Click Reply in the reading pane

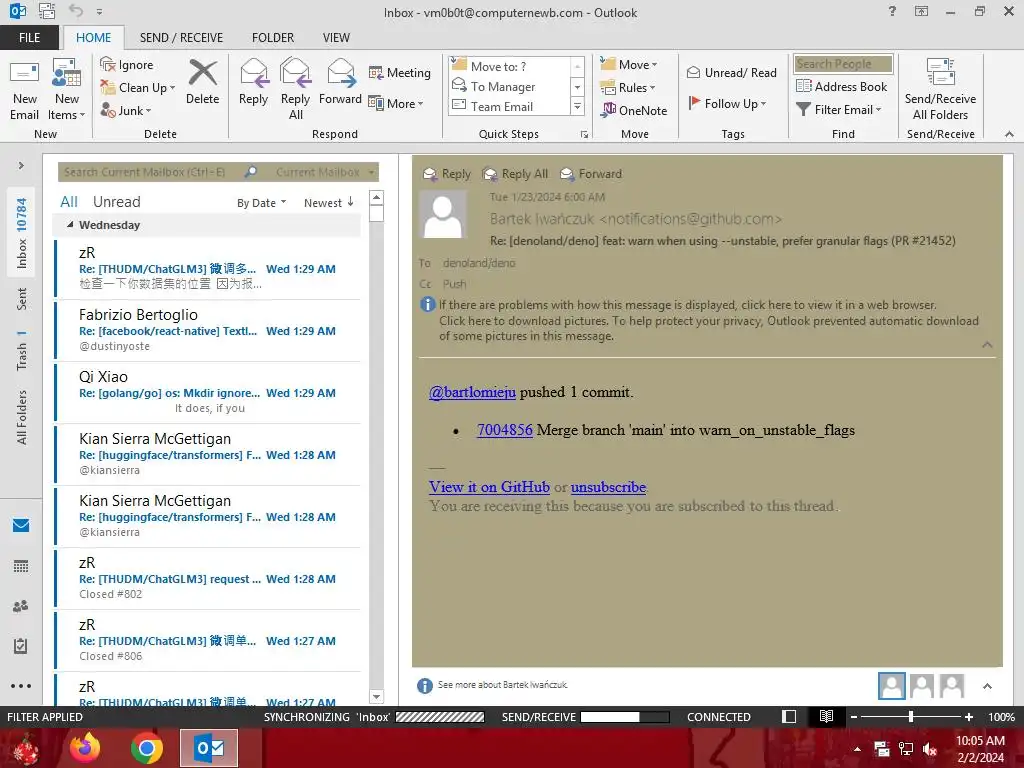[x=447, y=174]
